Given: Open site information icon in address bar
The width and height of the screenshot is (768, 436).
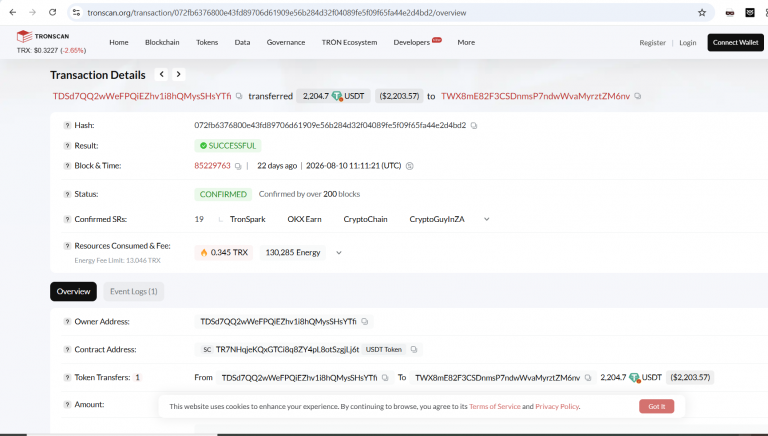Looking at the screenshot, I should [x=76, y=13].
